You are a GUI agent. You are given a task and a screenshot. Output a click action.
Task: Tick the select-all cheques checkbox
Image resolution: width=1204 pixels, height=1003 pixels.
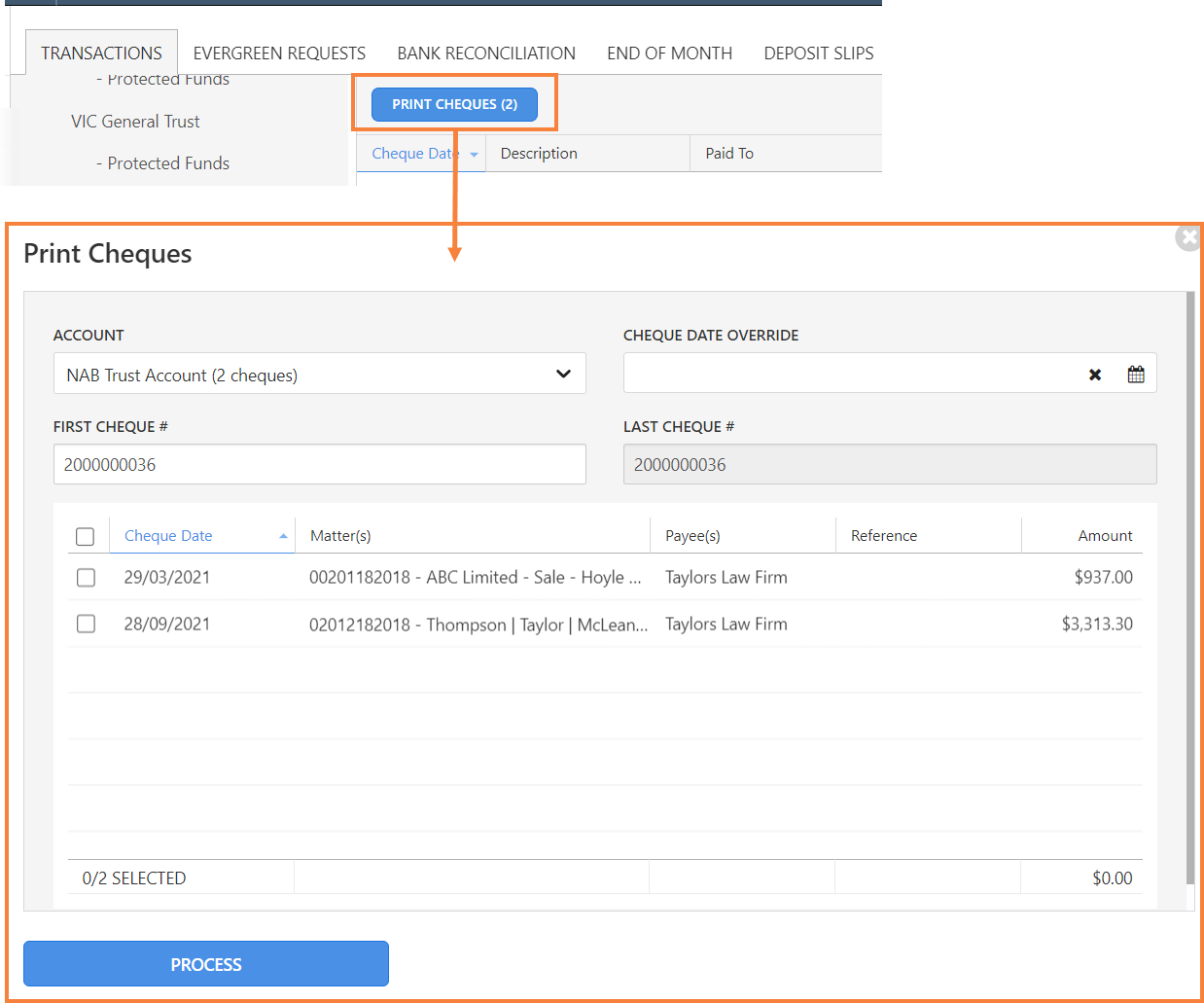(86, 537)
